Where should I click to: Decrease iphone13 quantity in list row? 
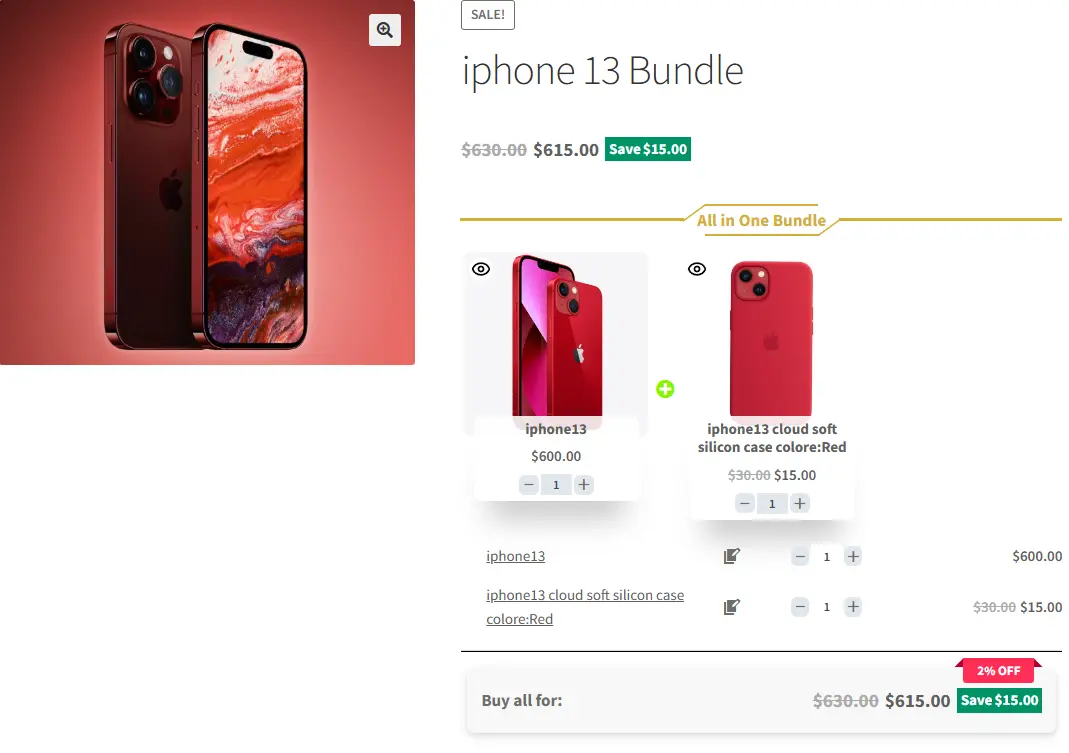[800, 557]
